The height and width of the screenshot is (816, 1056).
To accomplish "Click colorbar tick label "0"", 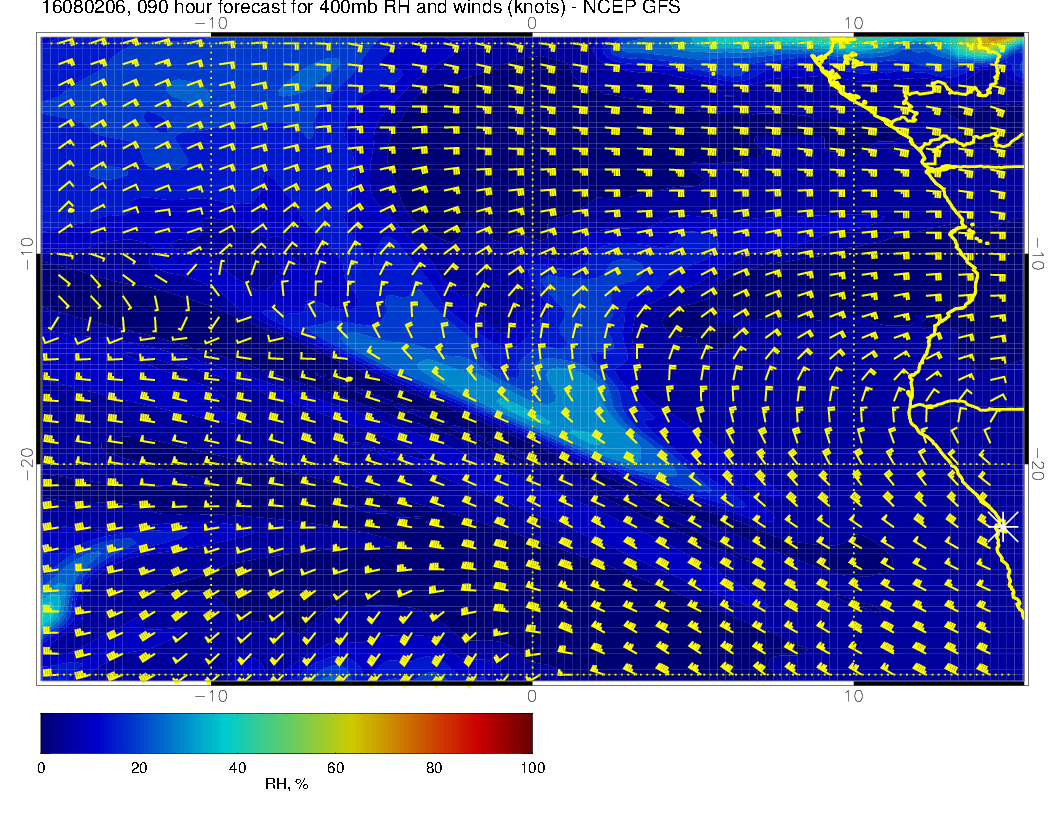I will [x=41, y=768].
